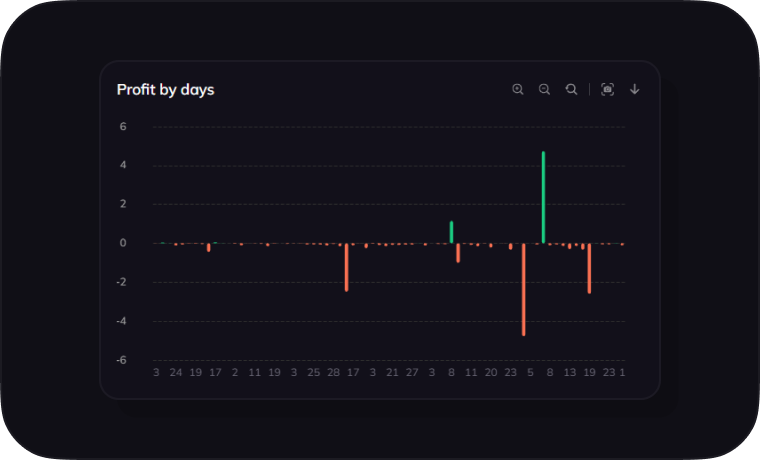Click the red bar above label 17
Image resolution: width=760 pixels, height=460 pixels.
pos(346,267)
